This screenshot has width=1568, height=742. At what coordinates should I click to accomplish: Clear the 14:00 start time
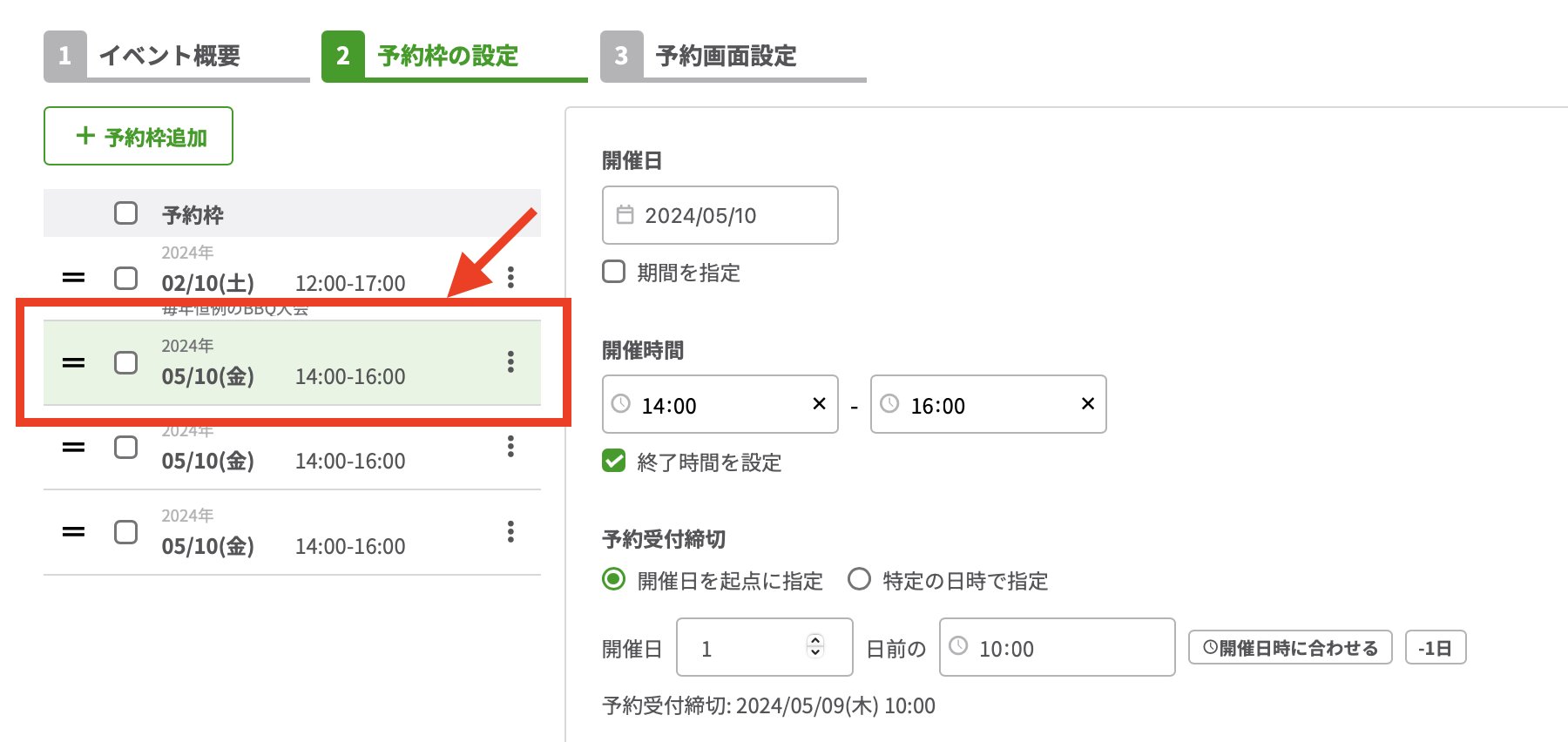click(819, 404)
